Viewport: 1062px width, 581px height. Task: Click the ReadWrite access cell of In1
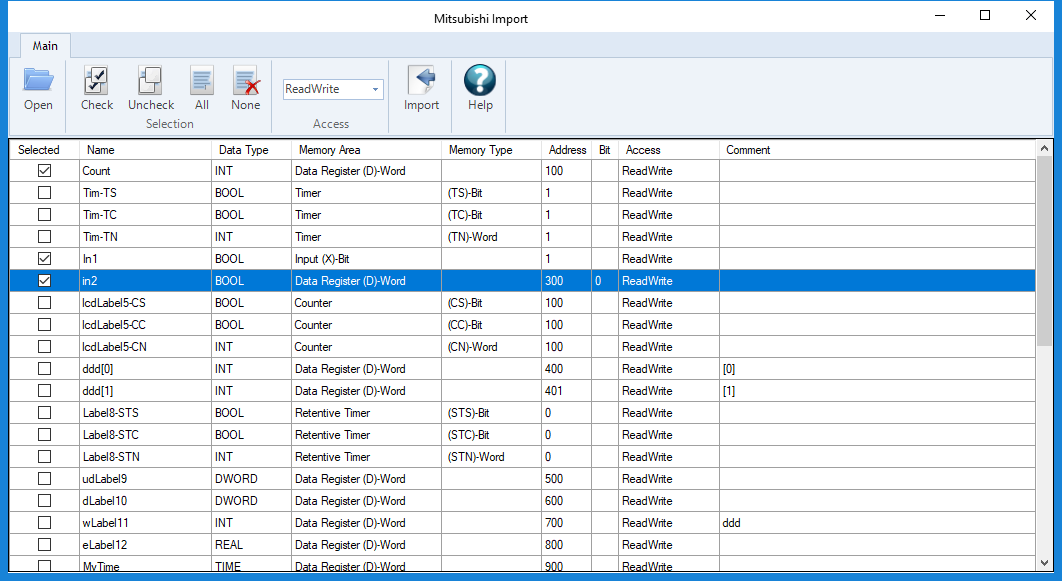point(668,259)
